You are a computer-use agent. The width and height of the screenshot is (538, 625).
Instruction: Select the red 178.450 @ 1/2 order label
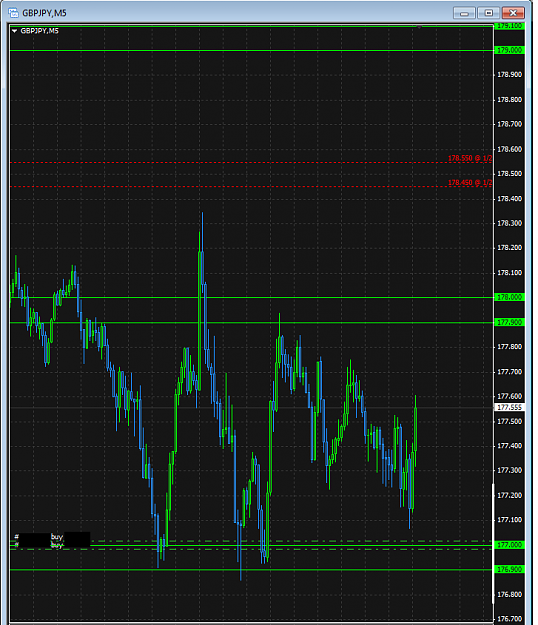tap(470, 183)
